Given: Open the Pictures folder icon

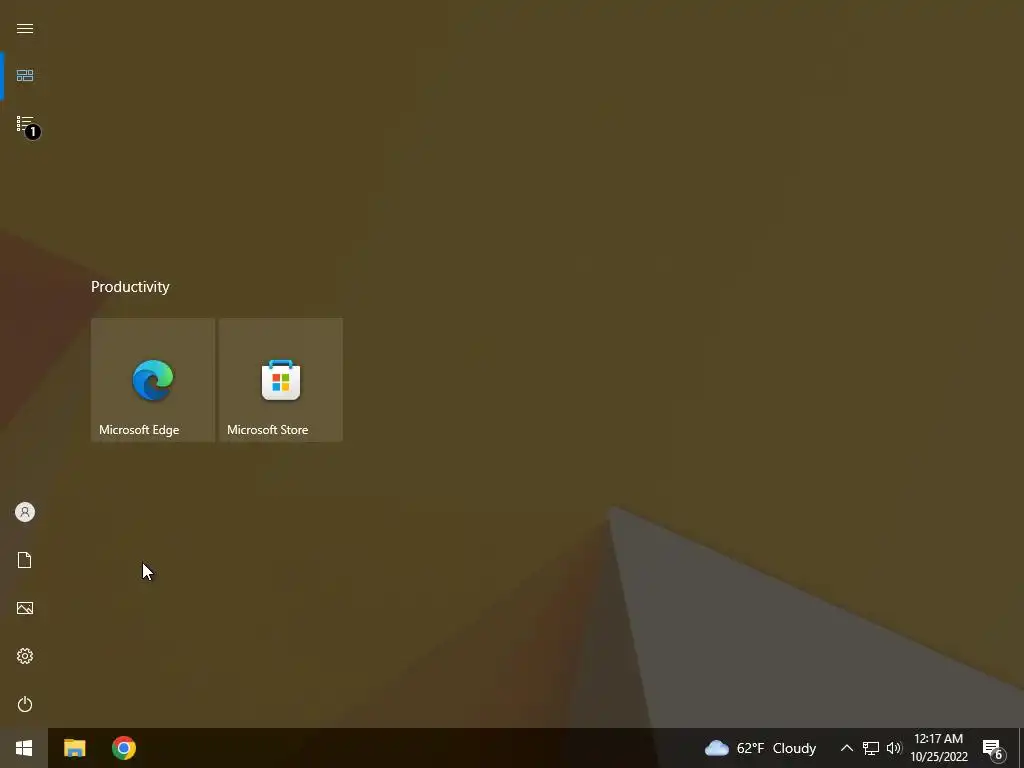Looking at the screenshot, I should pyautogui.click(x=25, y=608).
